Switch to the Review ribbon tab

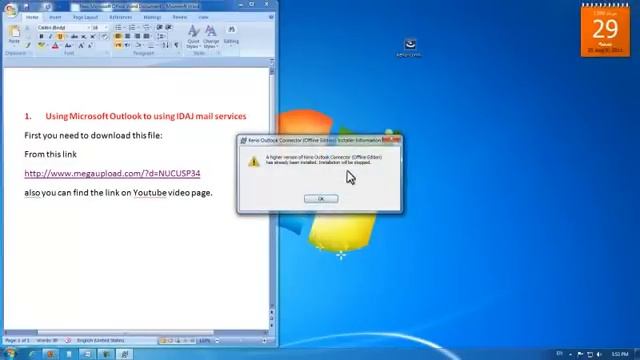pos(180,17)
